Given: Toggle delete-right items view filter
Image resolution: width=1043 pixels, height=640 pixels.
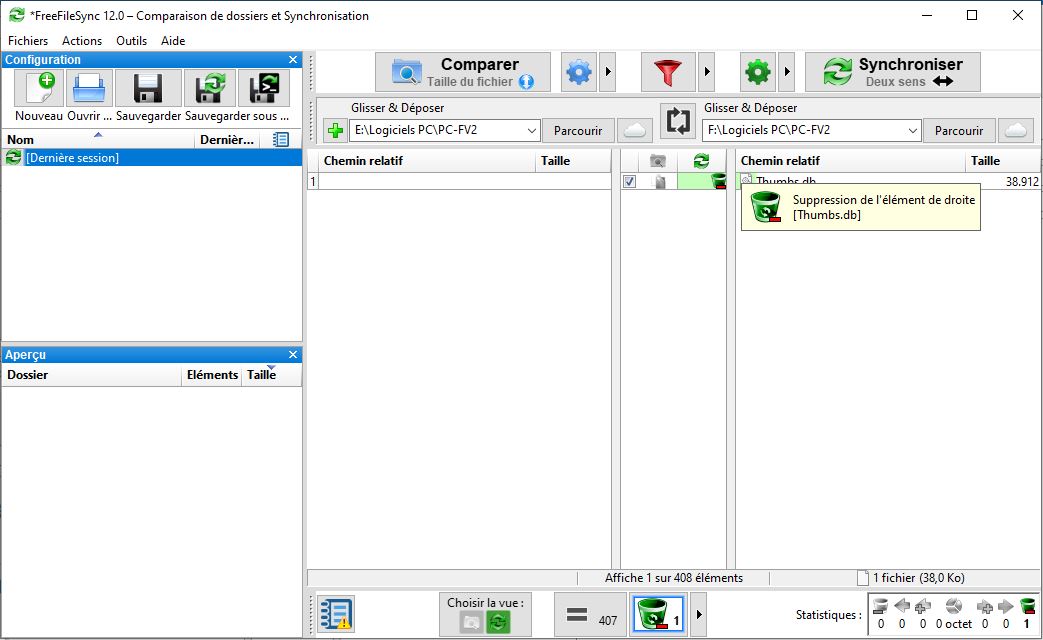Looking at the screenshot, I should tap(659, 613).
